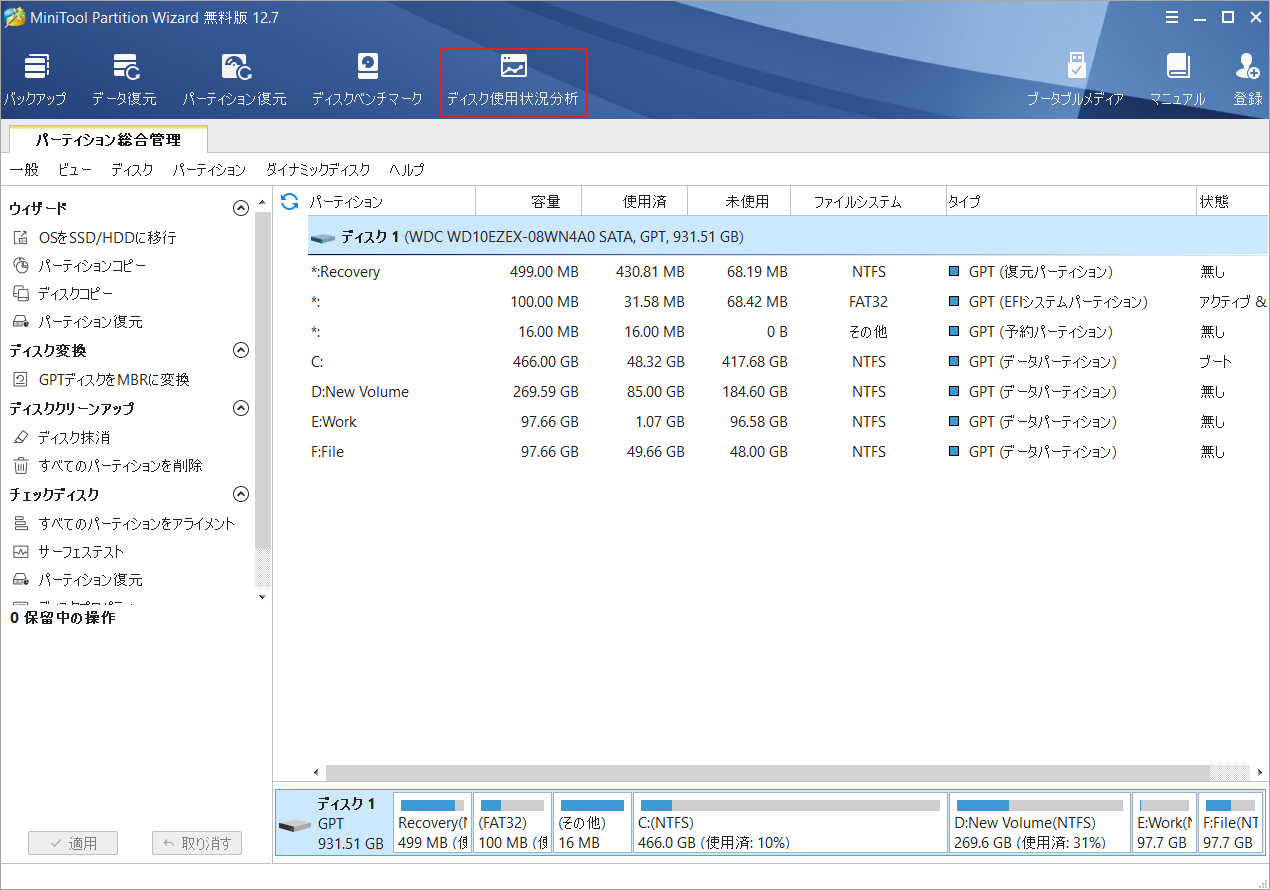This screenshot has height=890, width=1270.
Task: Open the ブータブルメディア builder
Action: [x=1076, y=78]
